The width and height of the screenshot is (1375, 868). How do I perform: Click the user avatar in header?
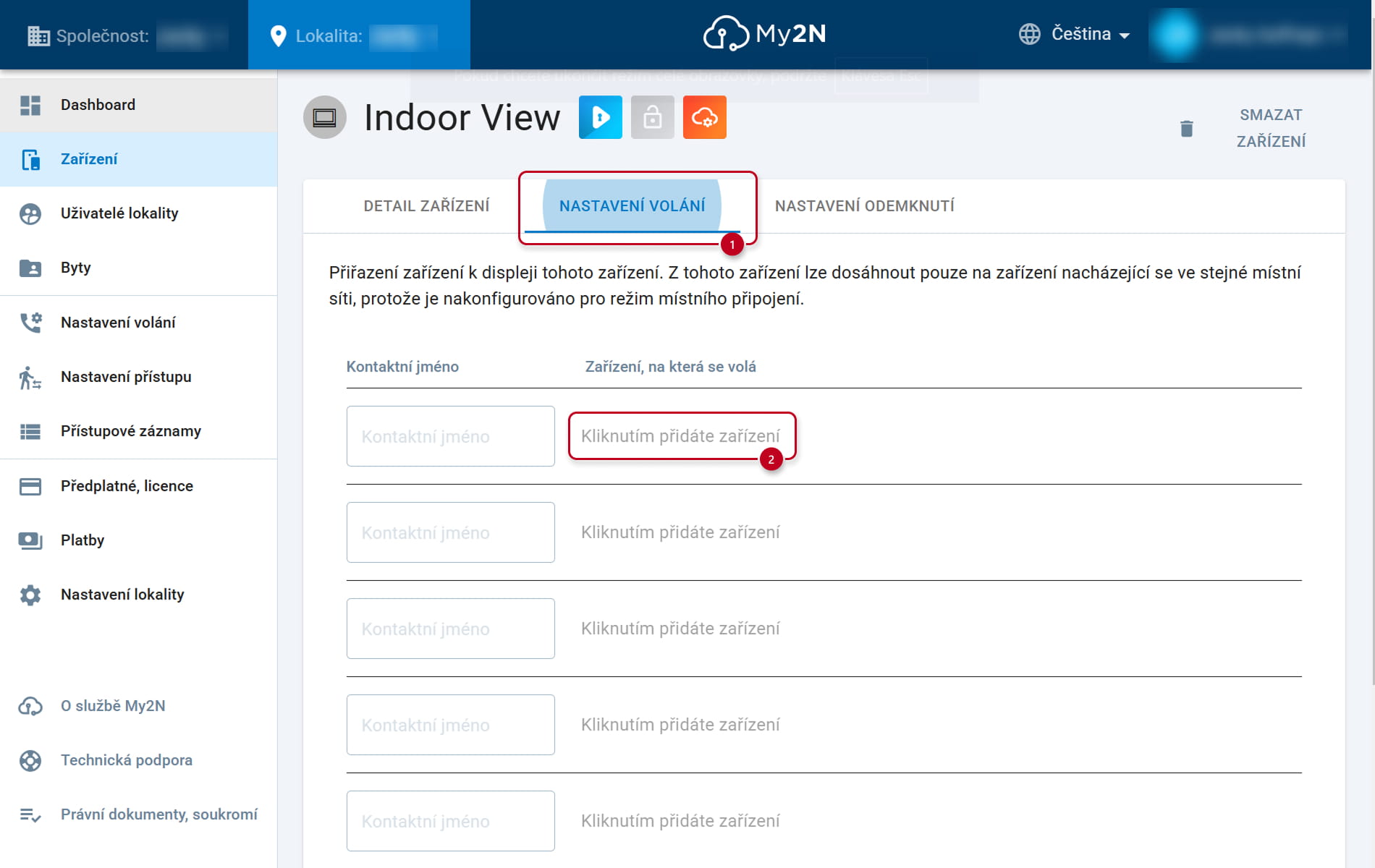[x=1175, y=35]
